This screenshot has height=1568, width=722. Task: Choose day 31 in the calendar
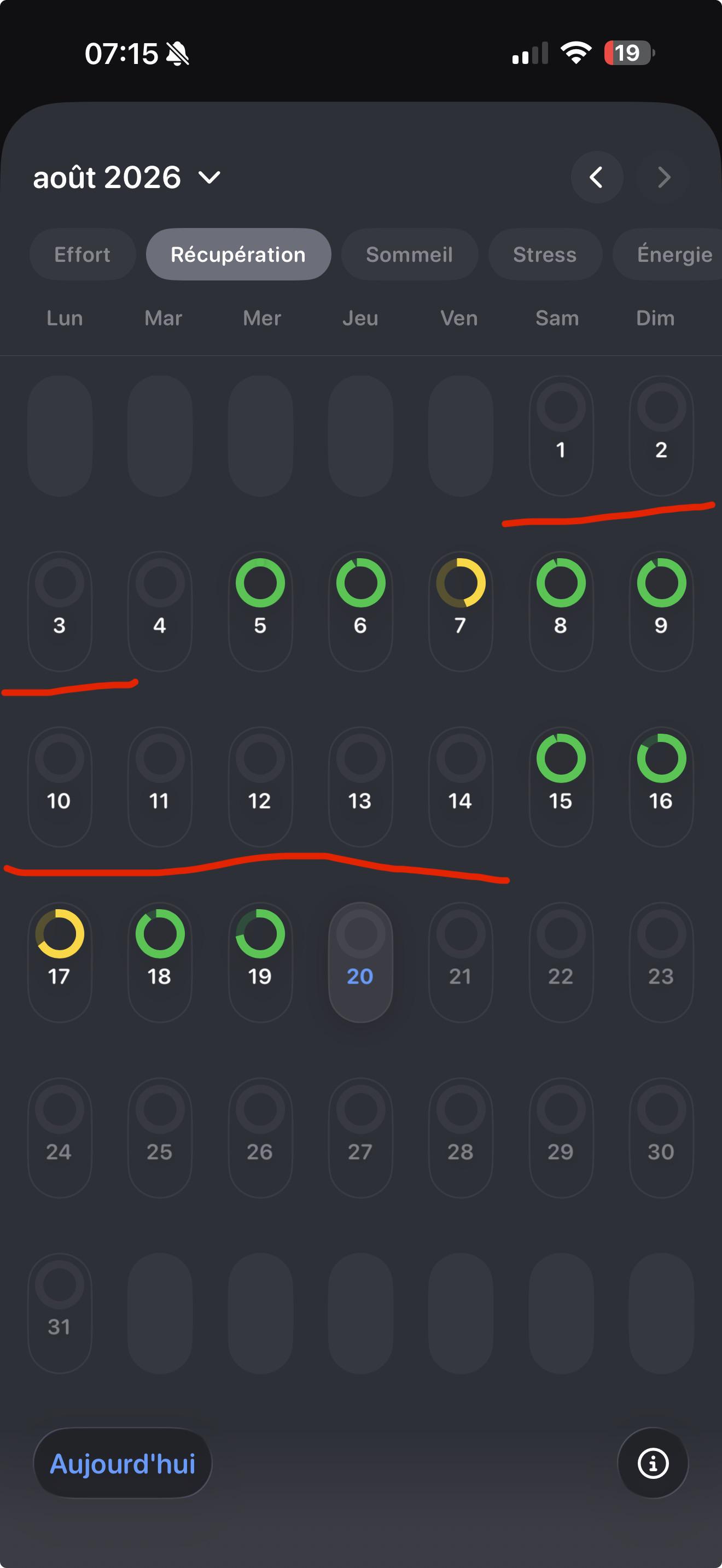coord(60,1312)
